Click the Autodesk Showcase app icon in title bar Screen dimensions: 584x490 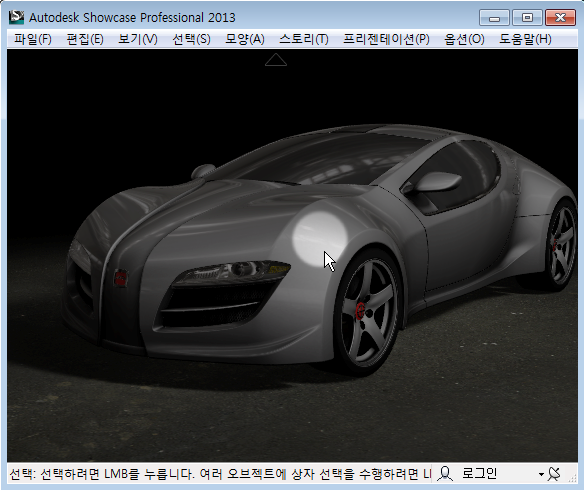(x=16, y=17)
